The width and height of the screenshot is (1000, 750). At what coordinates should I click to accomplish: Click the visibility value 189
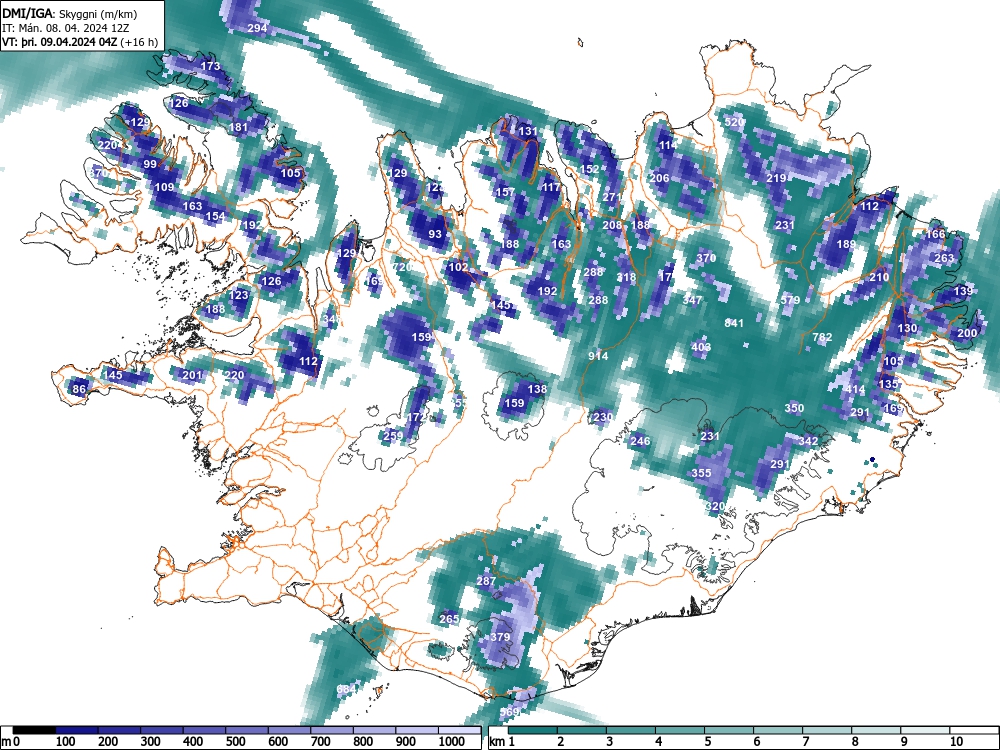[846, 244]
